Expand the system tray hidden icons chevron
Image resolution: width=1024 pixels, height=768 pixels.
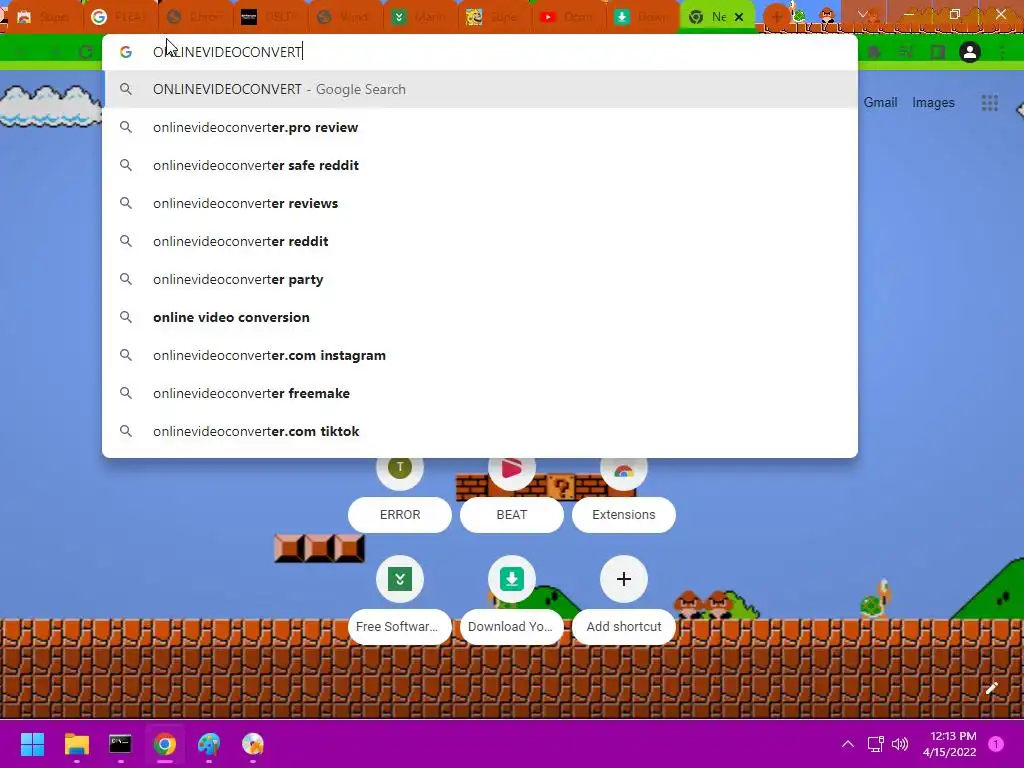848,744
